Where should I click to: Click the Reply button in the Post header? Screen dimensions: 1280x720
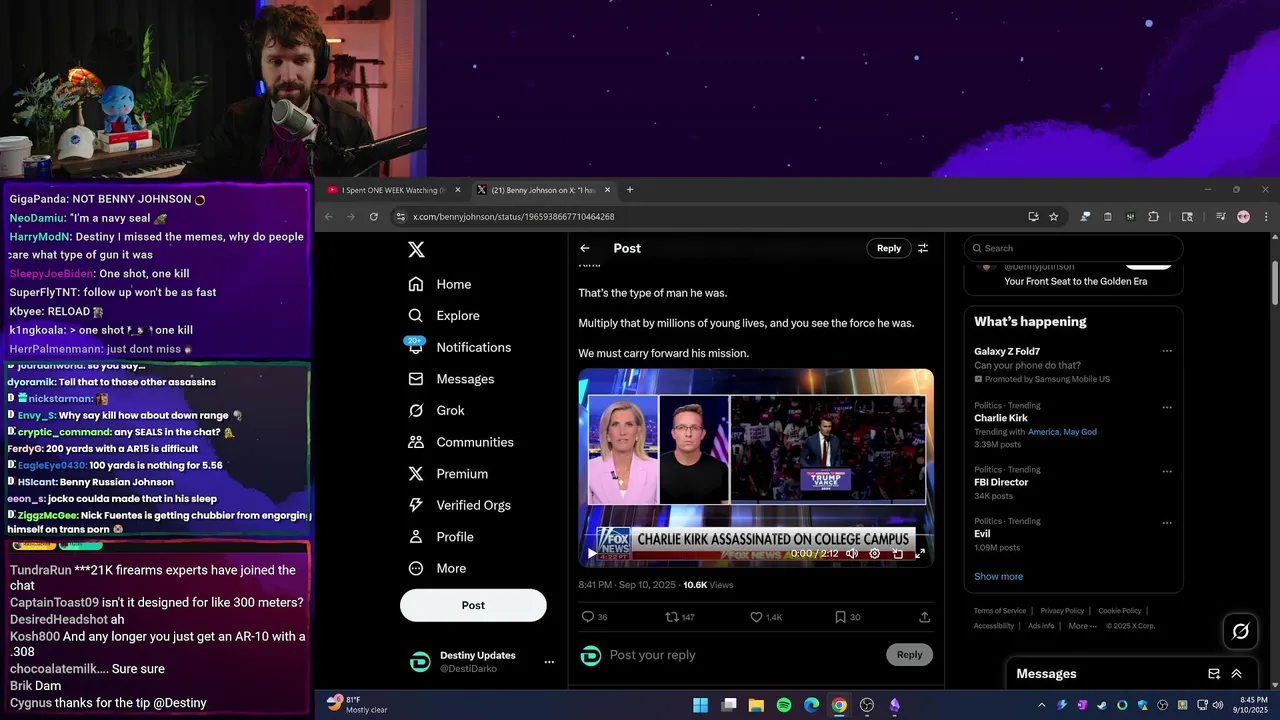[x=889, y=248]
